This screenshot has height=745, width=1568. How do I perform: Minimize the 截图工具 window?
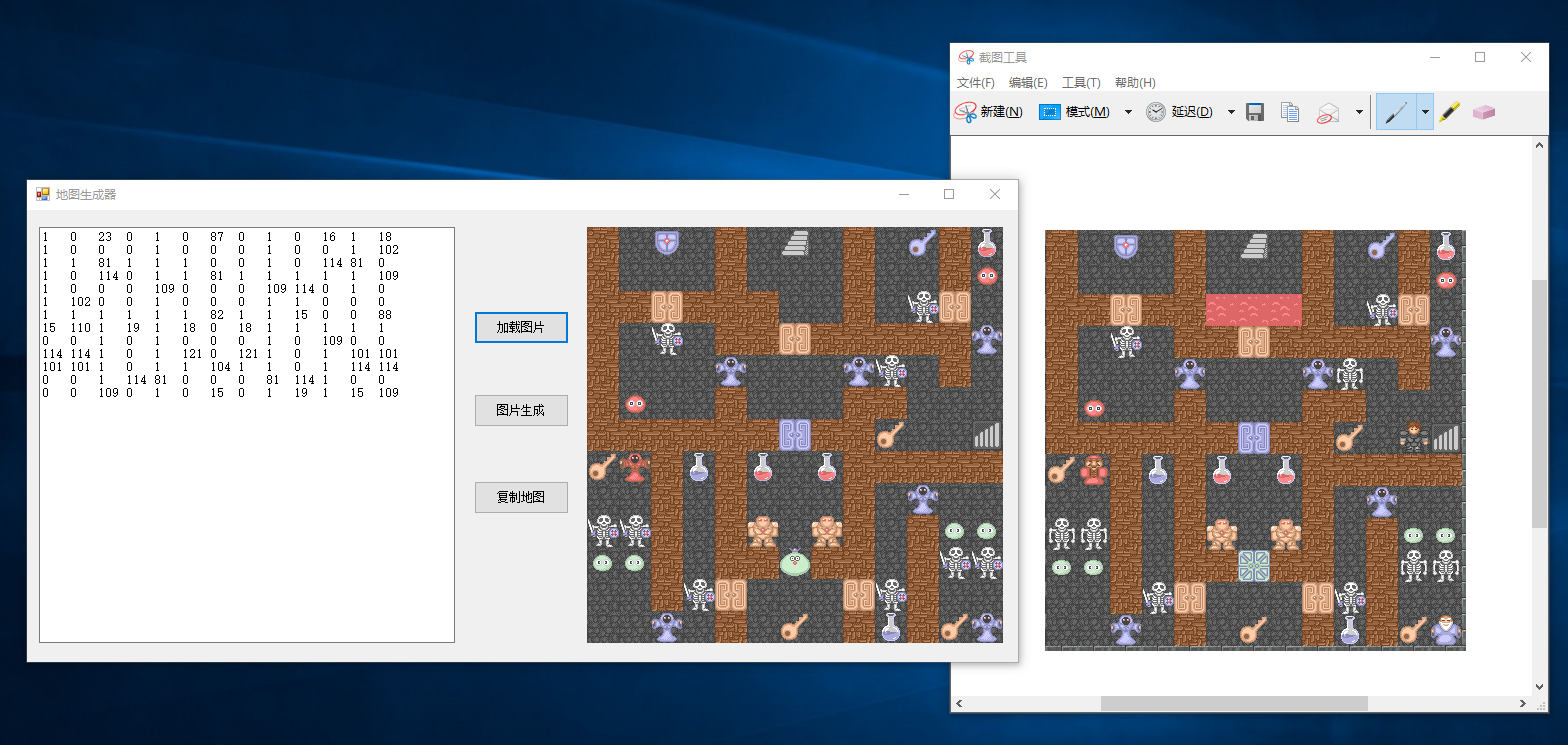(x=1435, y=57)
